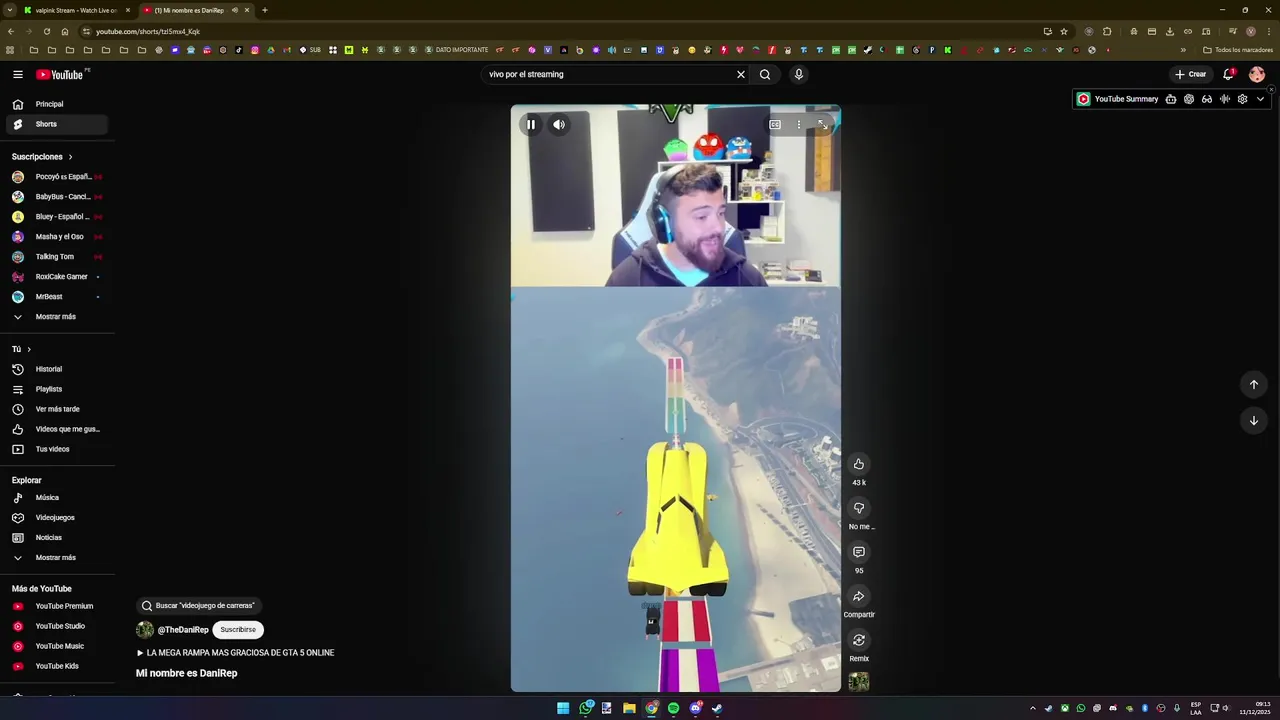Select Shorts in the sidebar
The image size is (1280, 720).
pyautogui.click(x=55, y=124)
